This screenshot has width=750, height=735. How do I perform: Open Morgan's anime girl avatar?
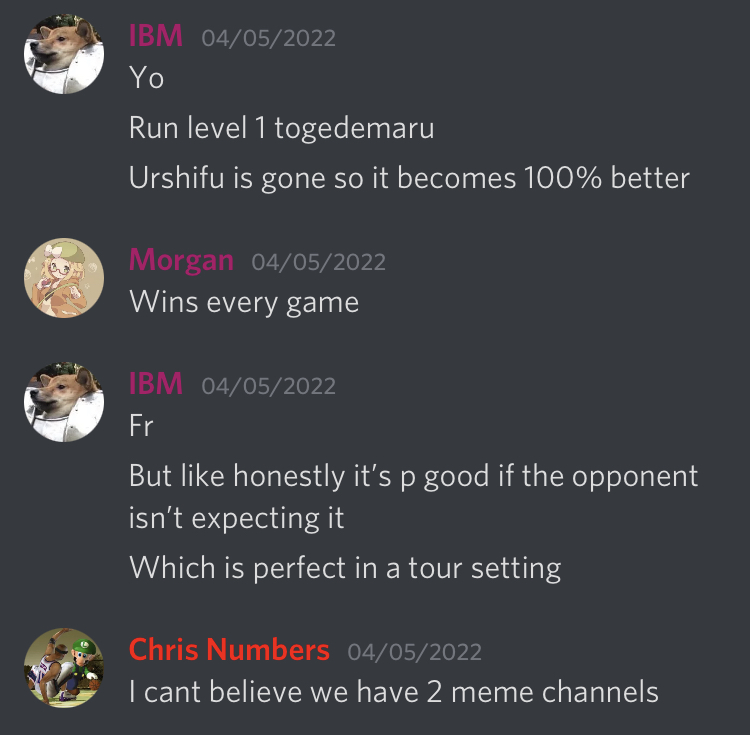click(64, 278)
